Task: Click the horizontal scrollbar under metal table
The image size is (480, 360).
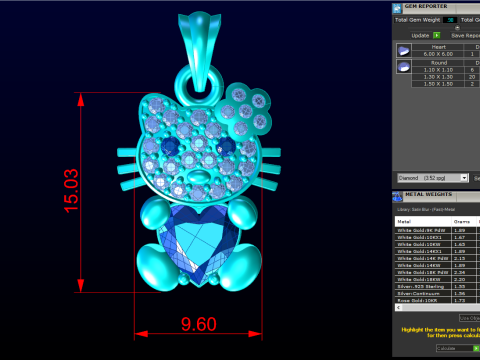Action: click(437, 308)
